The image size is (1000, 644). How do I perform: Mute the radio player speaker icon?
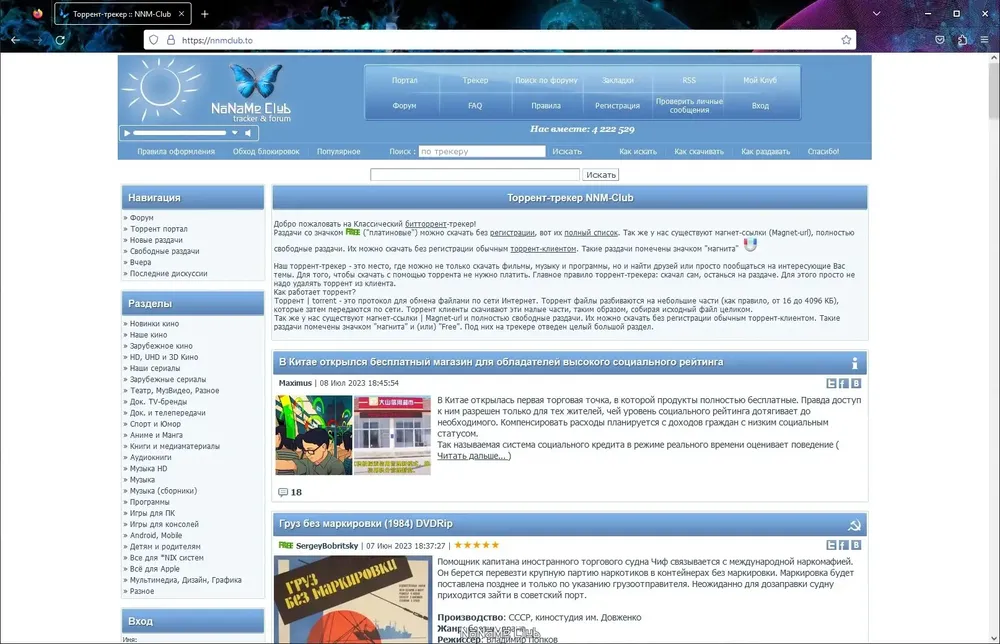[247, 133]
